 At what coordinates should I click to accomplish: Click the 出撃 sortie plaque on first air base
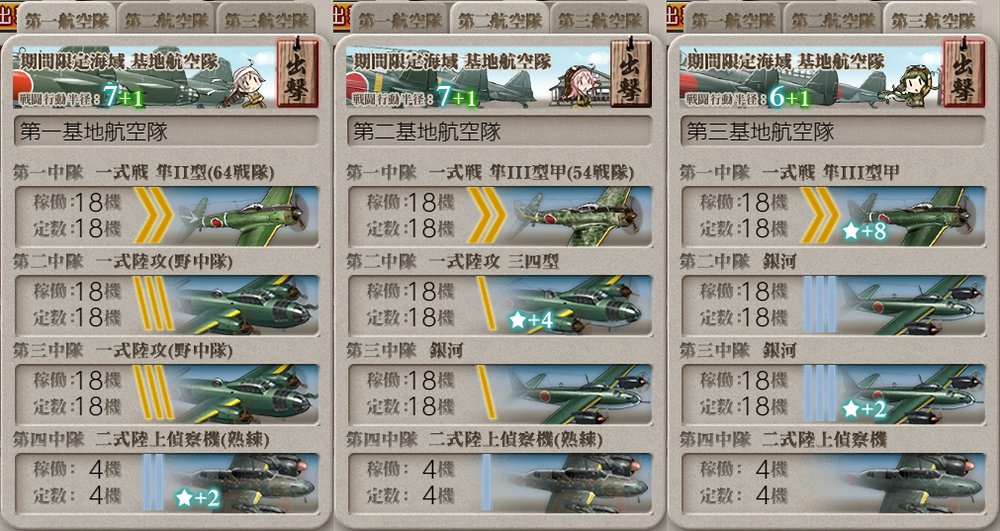click(x=297, y=73)
